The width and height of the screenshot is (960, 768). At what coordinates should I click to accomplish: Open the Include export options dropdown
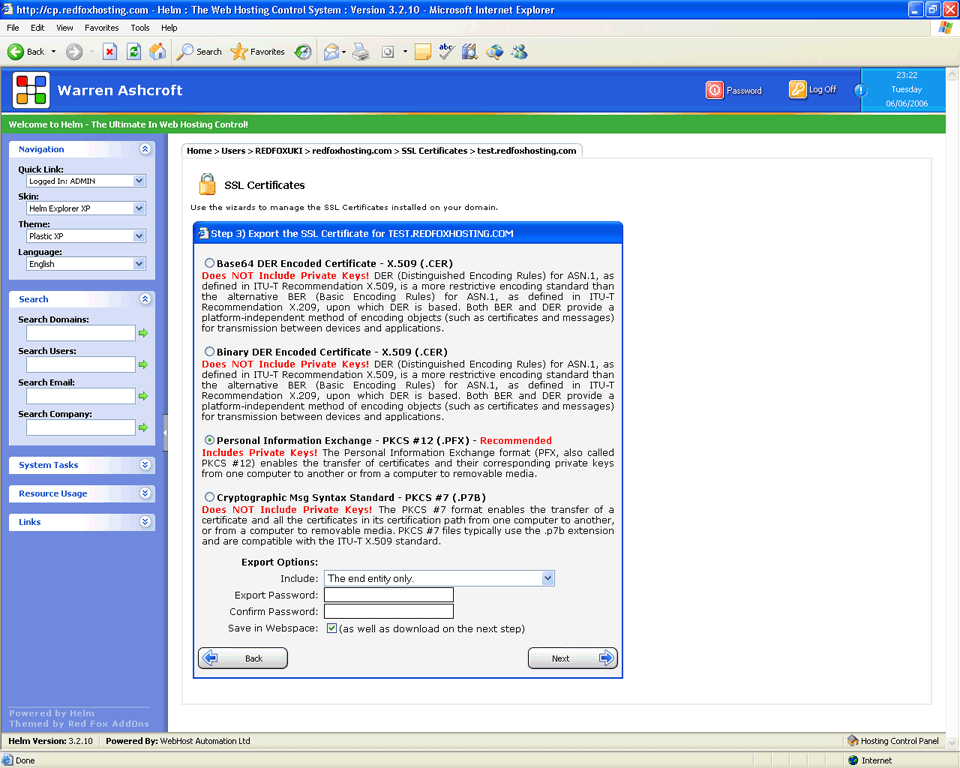(440, 578)
